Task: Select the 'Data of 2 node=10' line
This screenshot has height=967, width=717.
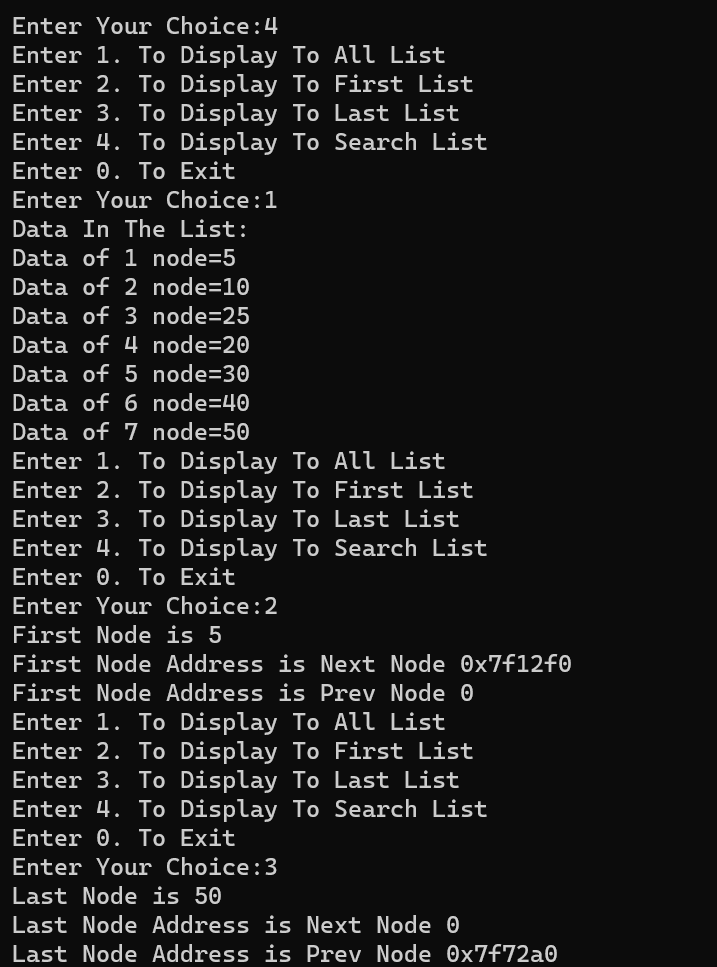Action: [131, 287]
